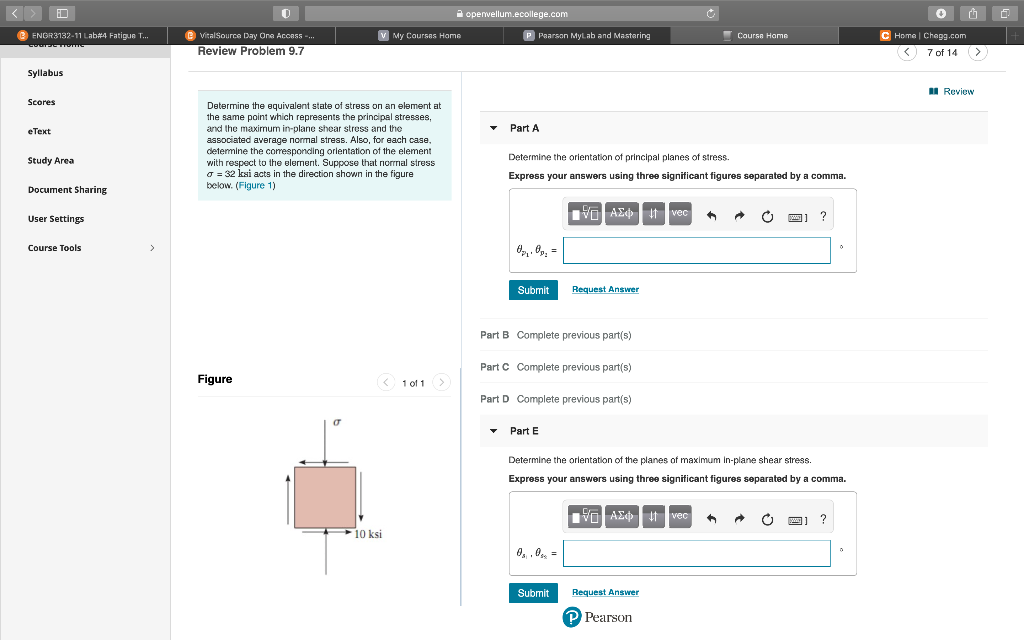
Task: Type in the Part E answer field
Action: click(697, 552)
